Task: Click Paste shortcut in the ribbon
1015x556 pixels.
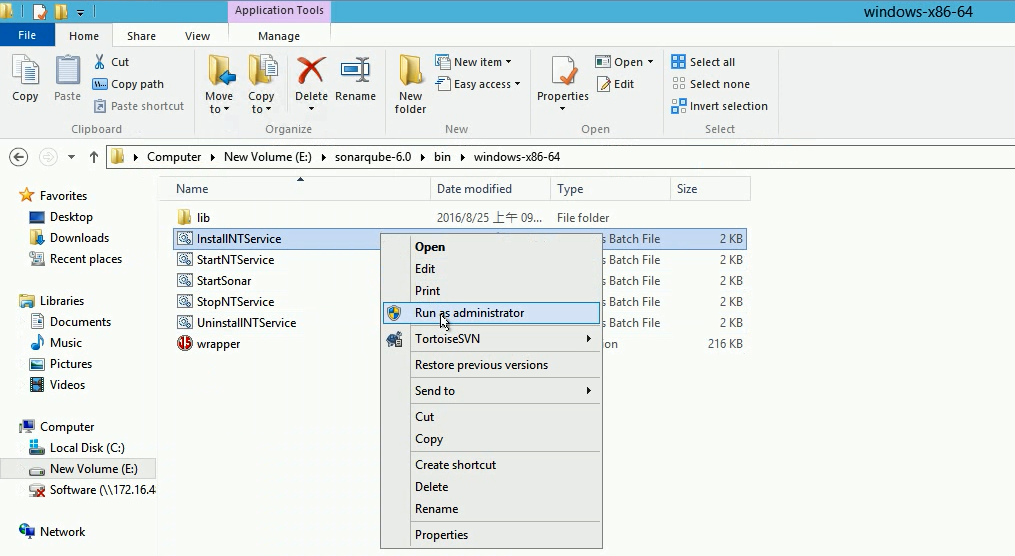Action: [139, 106]
